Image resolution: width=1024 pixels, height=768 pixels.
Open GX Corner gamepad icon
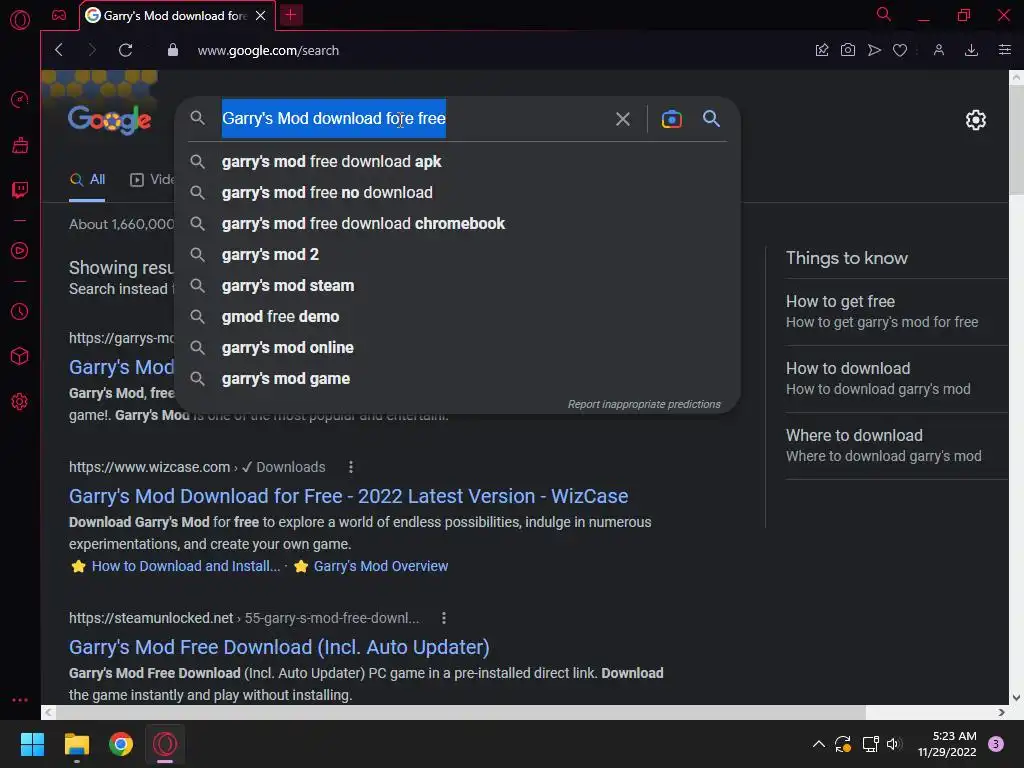tap(59, 15)
